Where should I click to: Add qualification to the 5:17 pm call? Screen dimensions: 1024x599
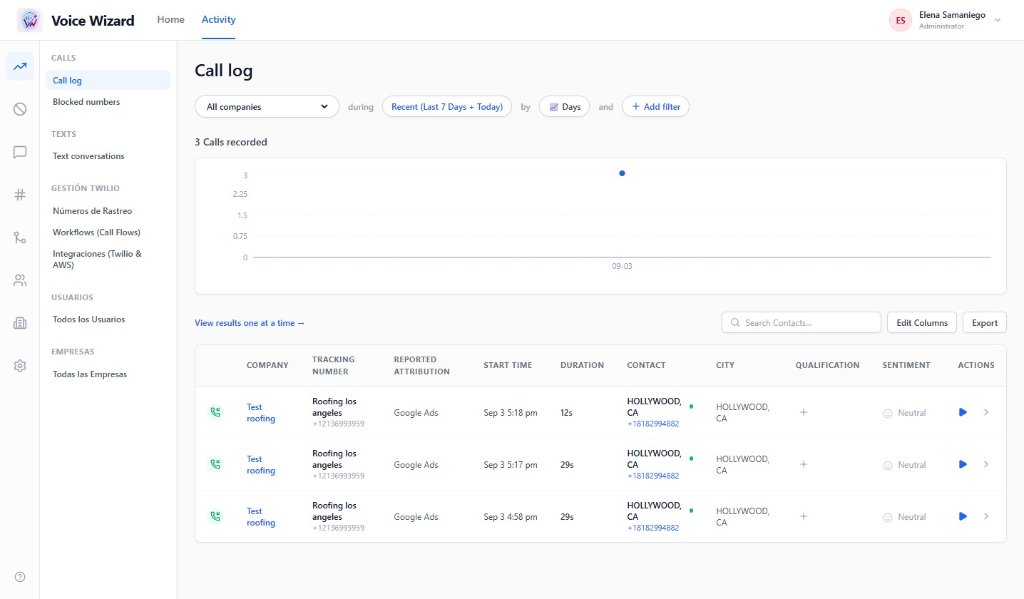click(803, 464)
